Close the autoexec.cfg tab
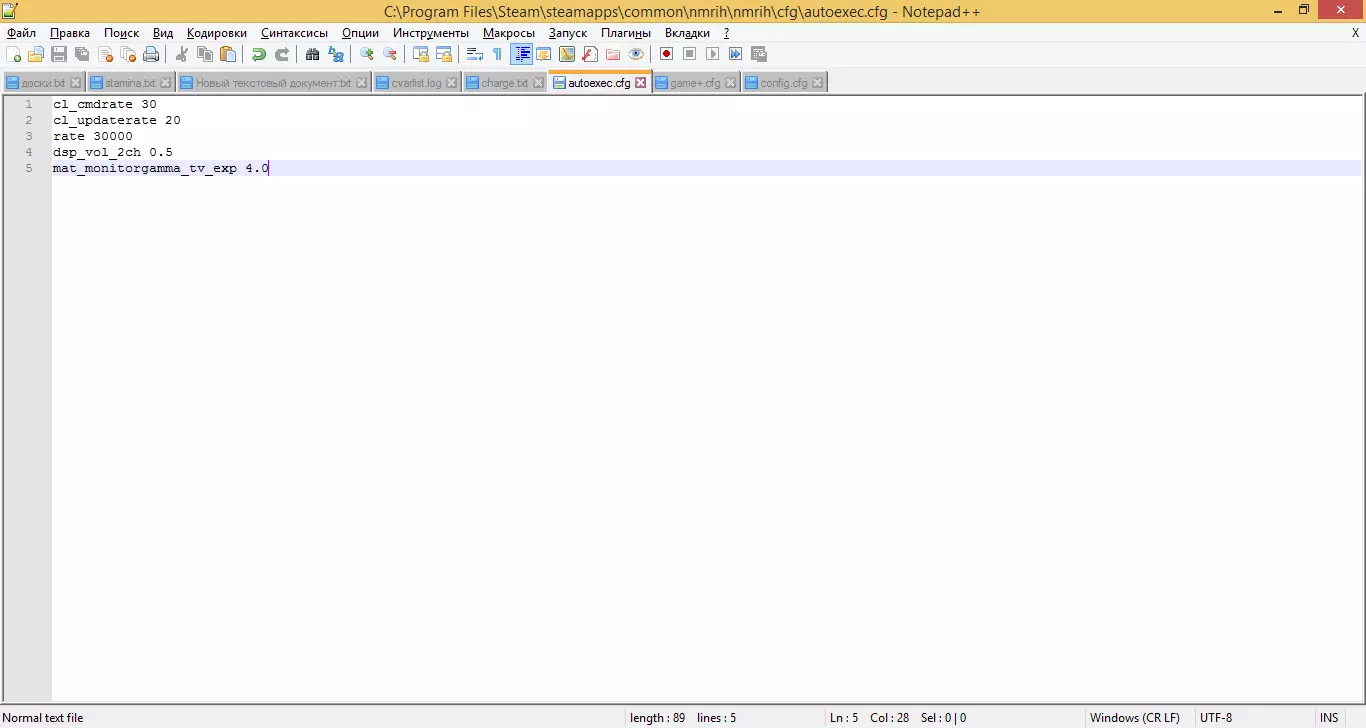 [641, 83]
